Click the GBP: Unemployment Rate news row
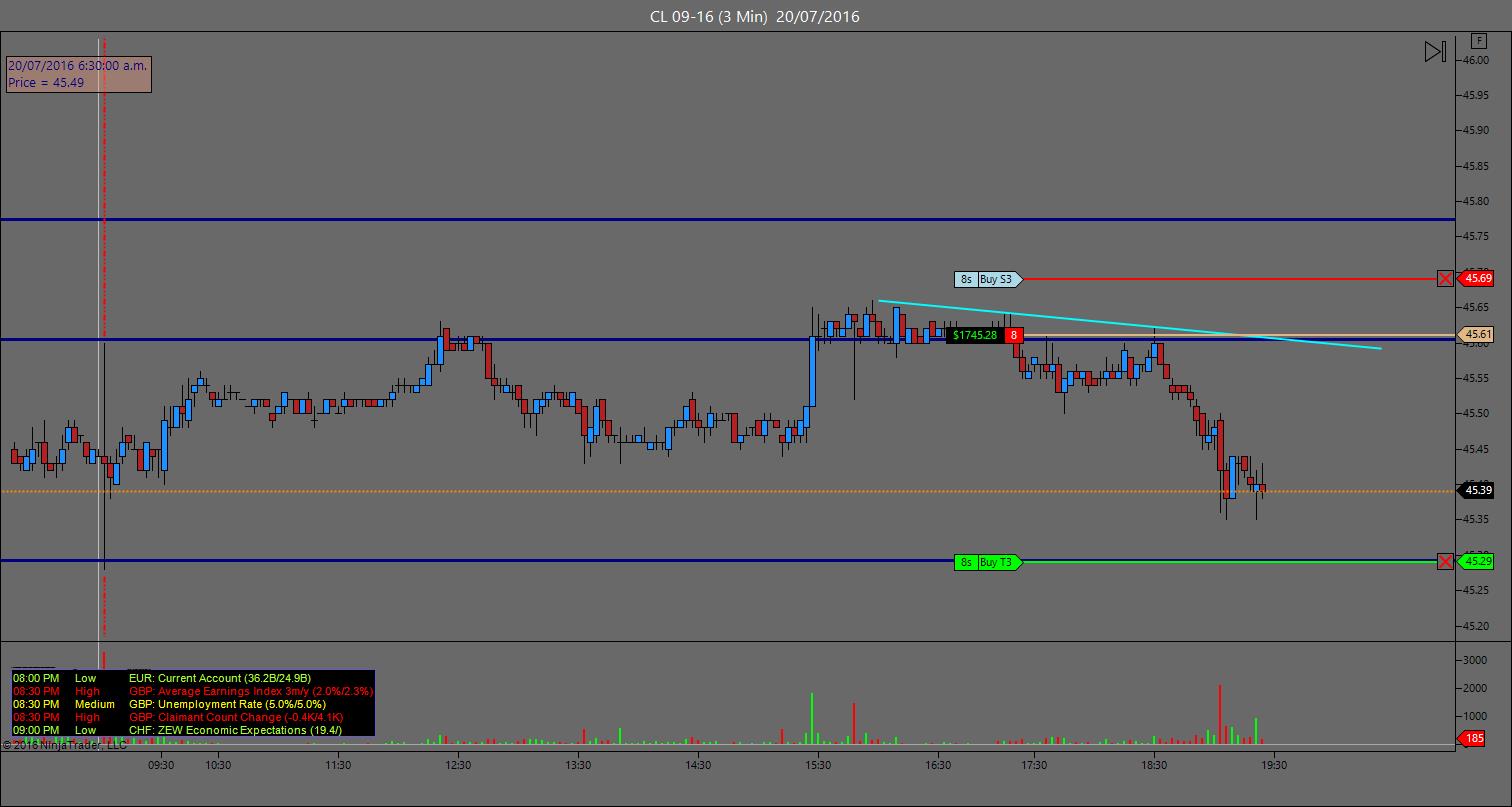Image resolution: width=1512 pixels, height=807 pixels. (x=192, y=704)
